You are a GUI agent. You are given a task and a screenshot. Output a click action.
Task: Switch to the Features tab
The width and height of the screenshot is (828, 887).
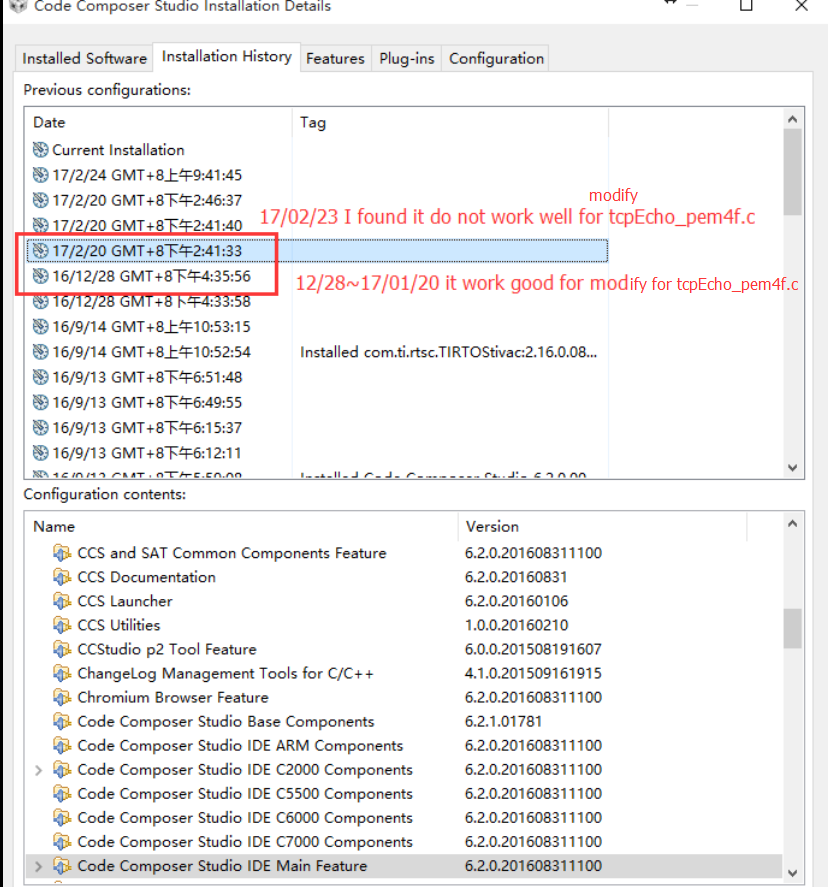336,58
